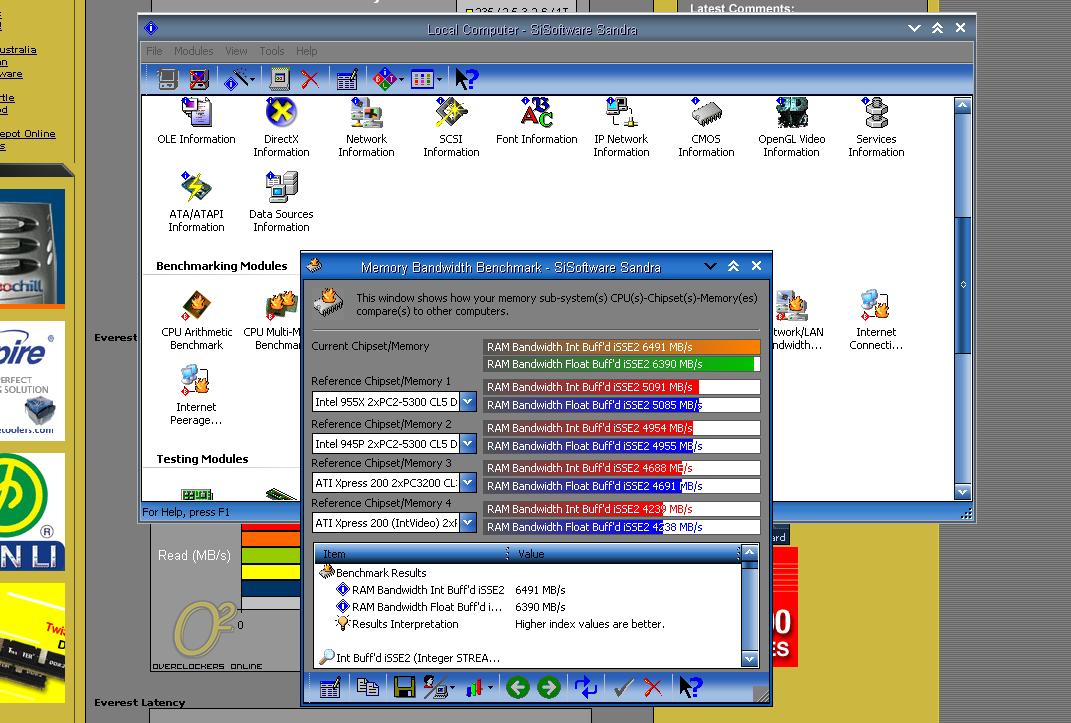Viewport: 1071px width, 723px height.
Task: Open the Modules menu
Action: pyautogui.click(x=193, y=51)
